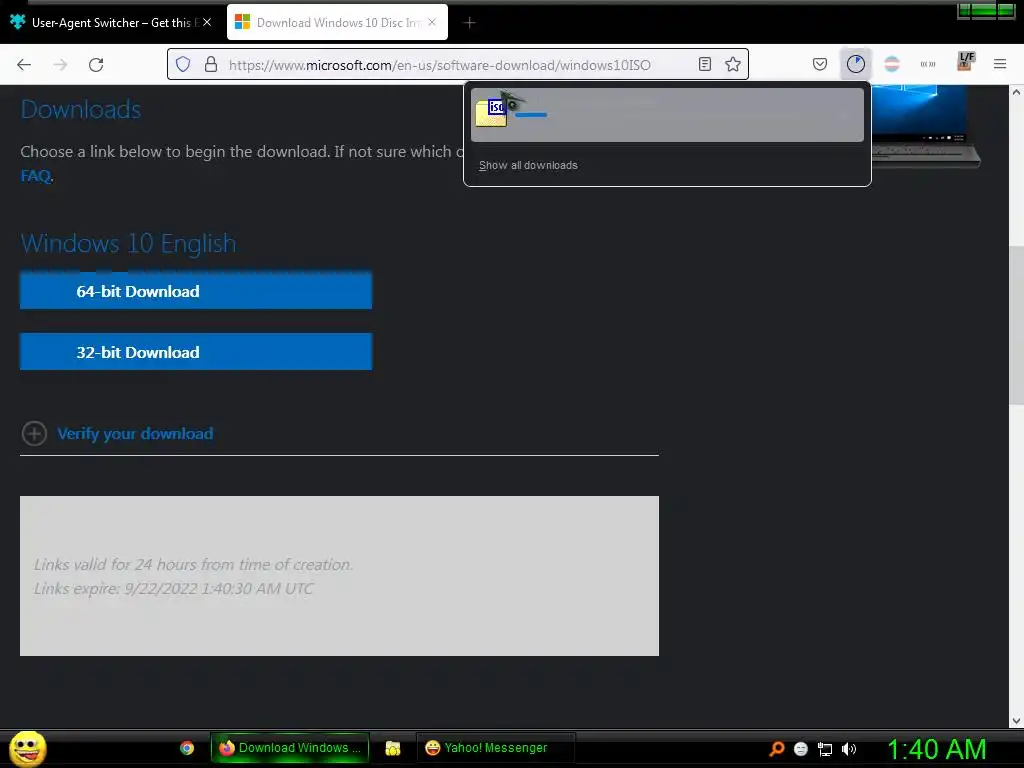Toggle reader view in the address bar
Image resolution: width=1024 pixels, height=768 pixels.
(705, 64)
